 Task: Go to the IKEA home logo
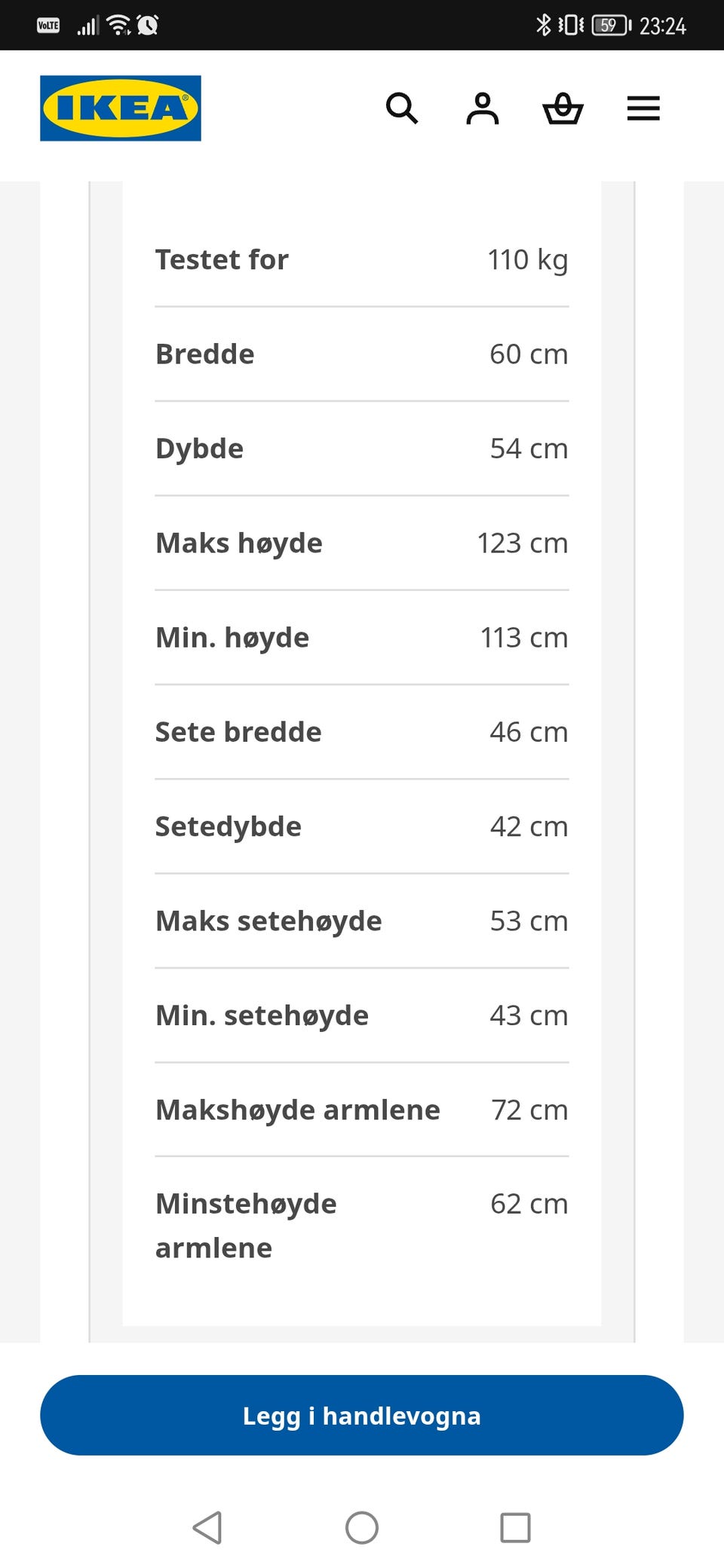(121, 108)
